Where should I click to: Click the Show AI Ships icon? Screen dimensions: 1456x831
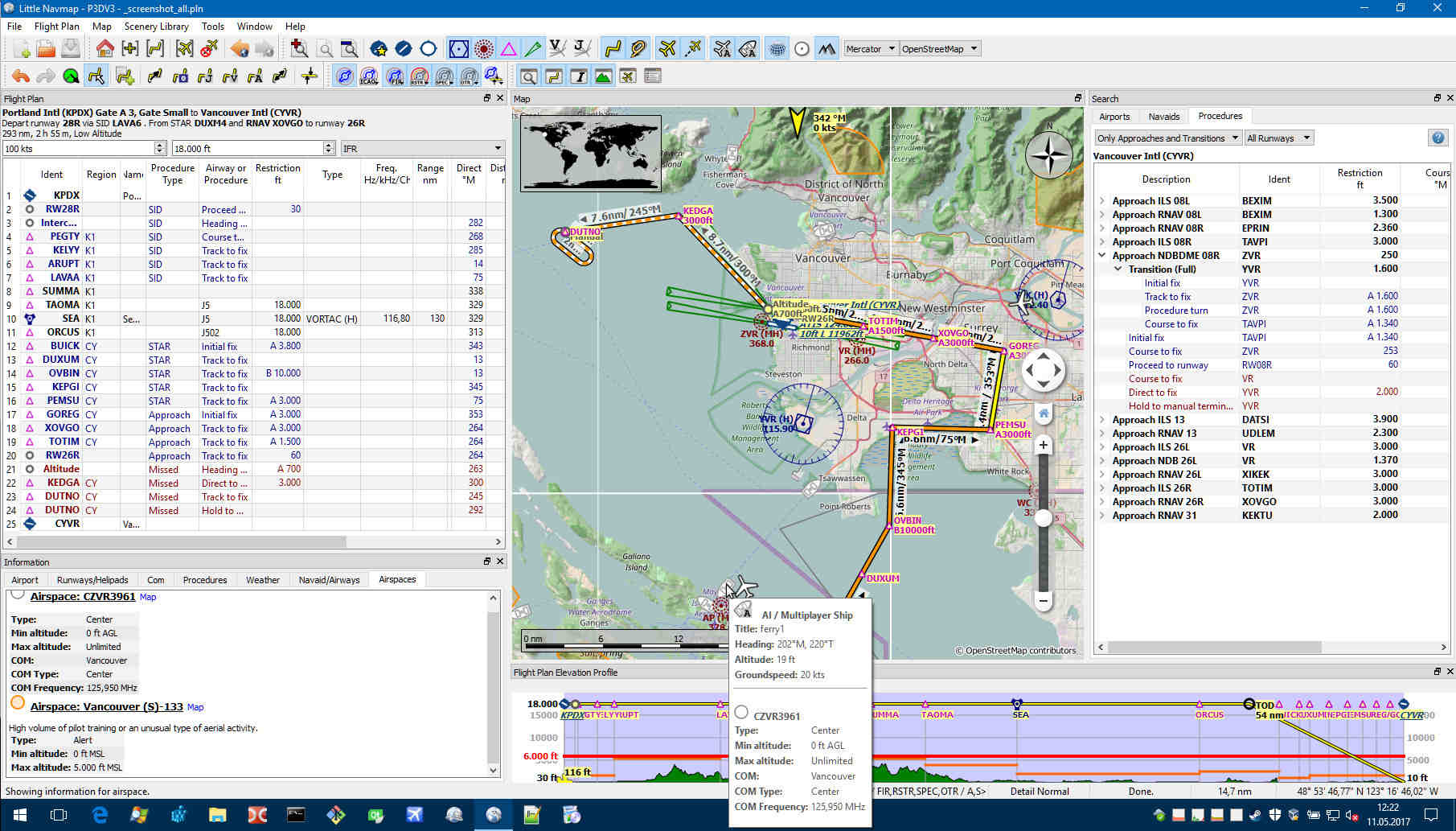[x=747, y=49]
